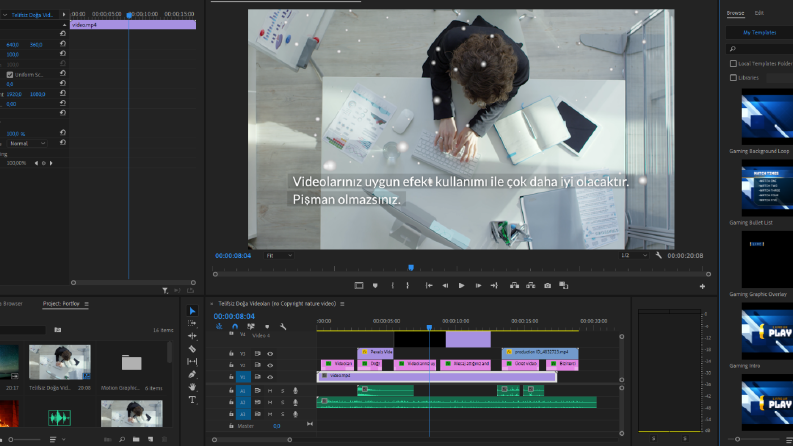Toggle the V1 track lock

coord(231,377)
